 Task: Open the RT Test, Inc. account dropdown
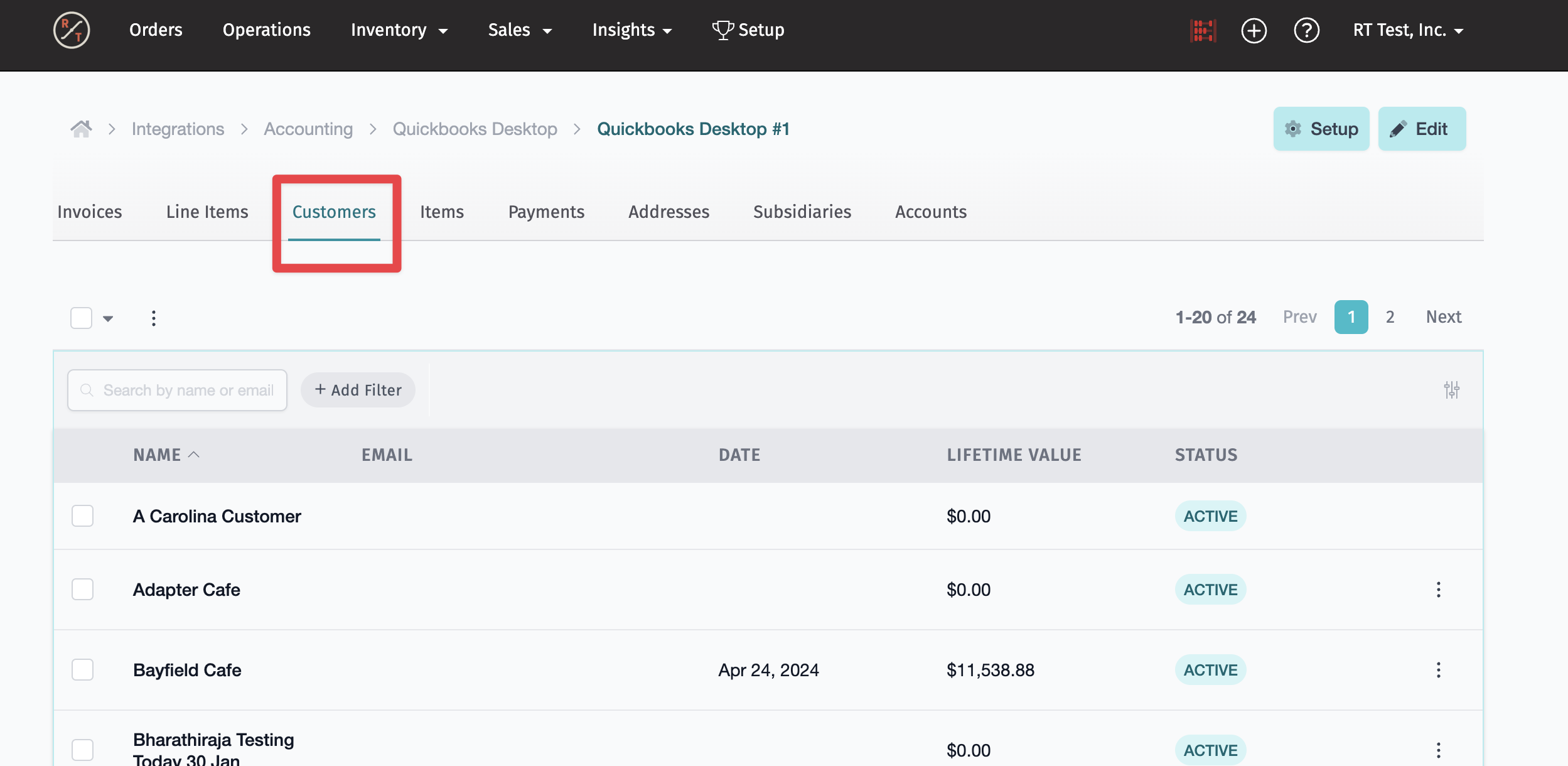1408,30
